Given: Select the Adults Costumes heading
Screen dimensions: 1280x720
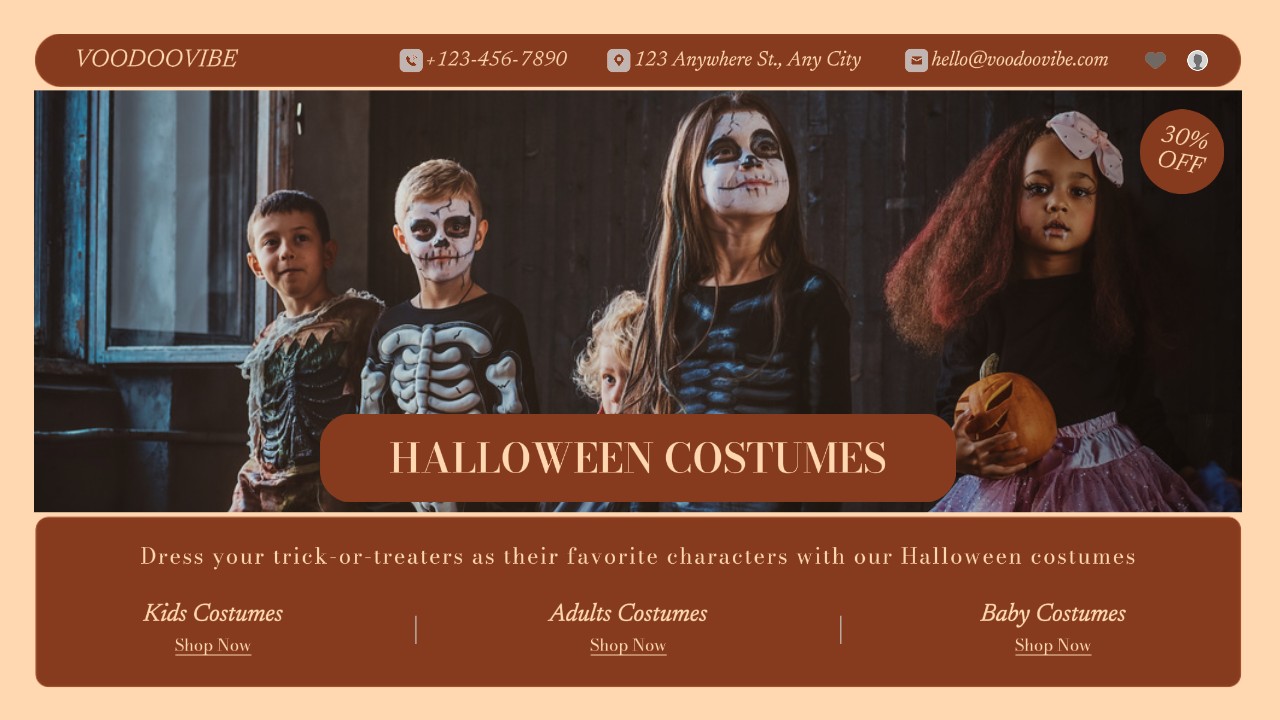Looking at the screenshot, I should [x=628, y=613].
